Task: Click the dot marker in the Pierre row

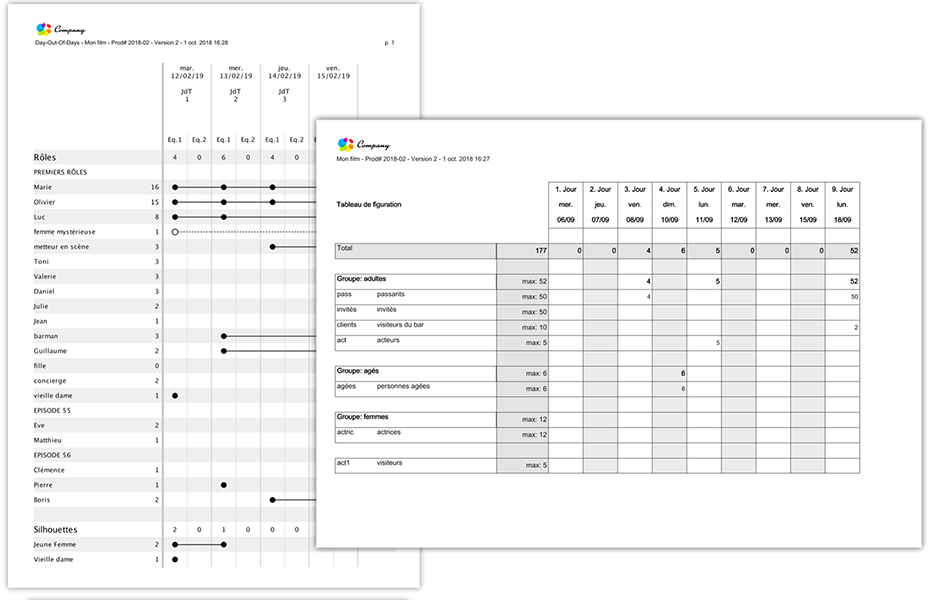Action: [x=224, y=485]
